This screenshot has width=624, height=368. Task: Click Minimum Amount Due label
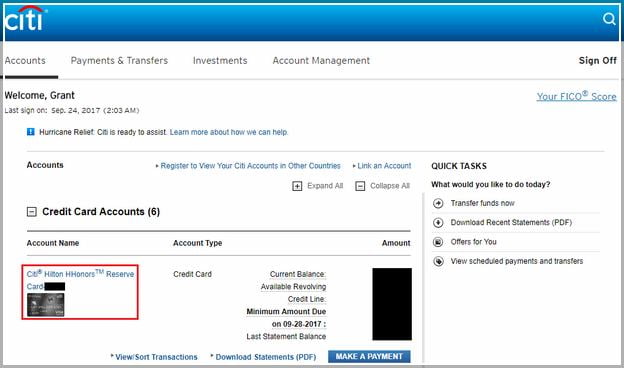[x=286, y=318]
